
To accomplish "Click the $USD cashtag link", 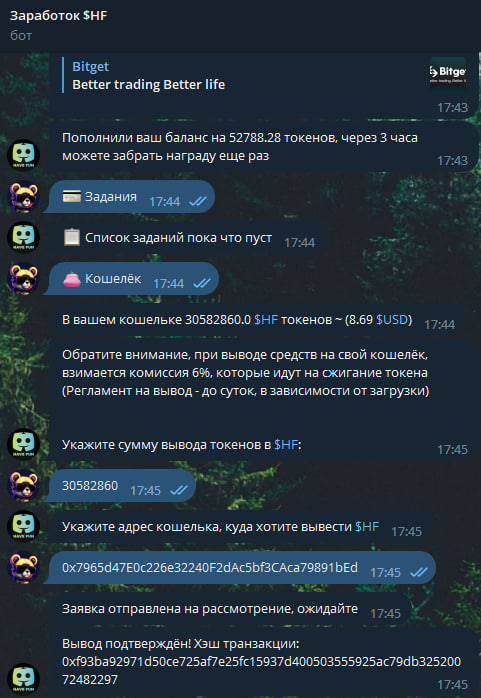I will [x=392, y=320].
